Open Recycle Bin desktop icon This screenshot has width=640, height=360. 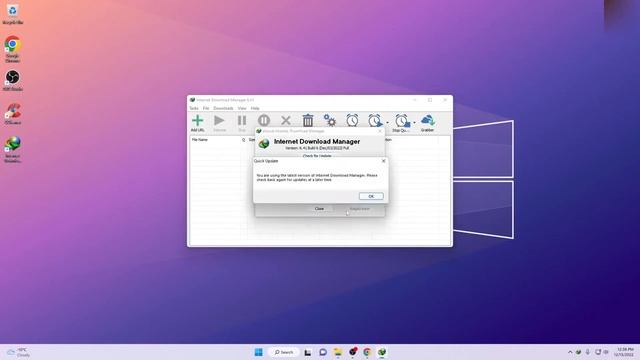[x=13, y=15]
